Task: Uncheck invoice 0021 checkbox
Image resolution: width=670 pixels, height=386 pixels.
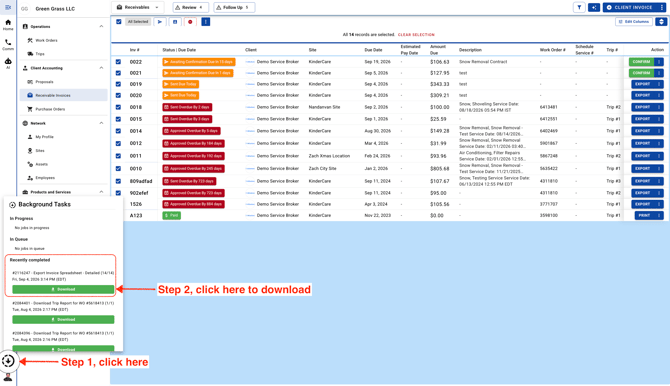Action: coord(118,73)
